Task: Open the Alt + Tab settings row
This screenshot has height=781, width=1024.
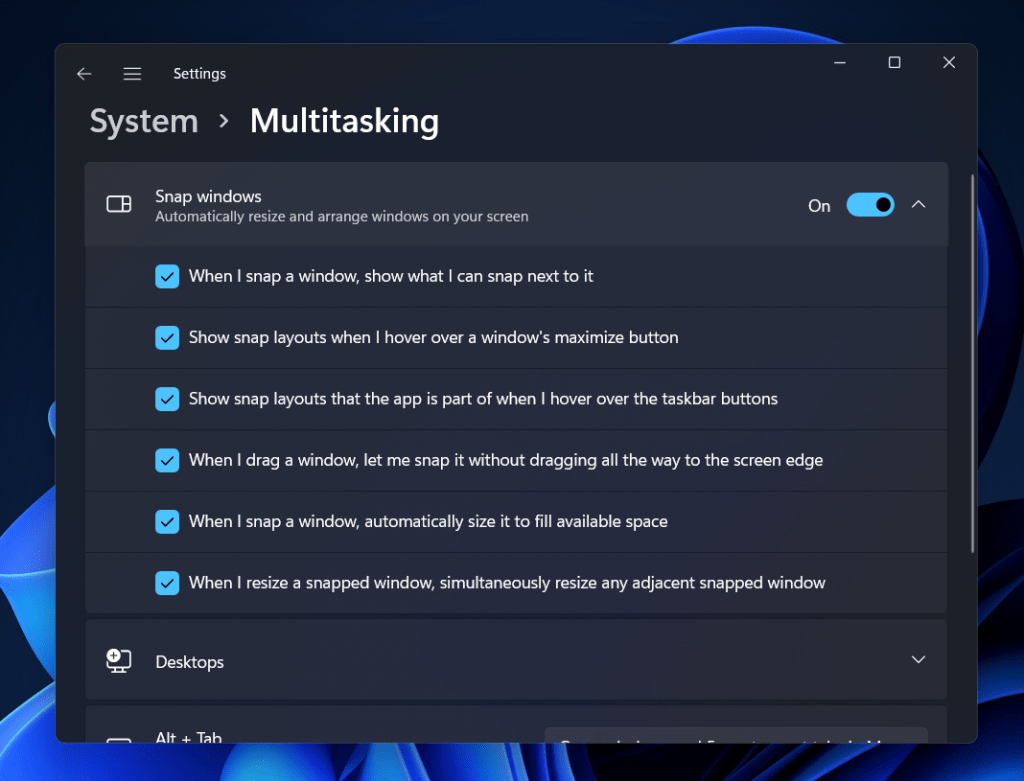Action: [x=400, y=738]
